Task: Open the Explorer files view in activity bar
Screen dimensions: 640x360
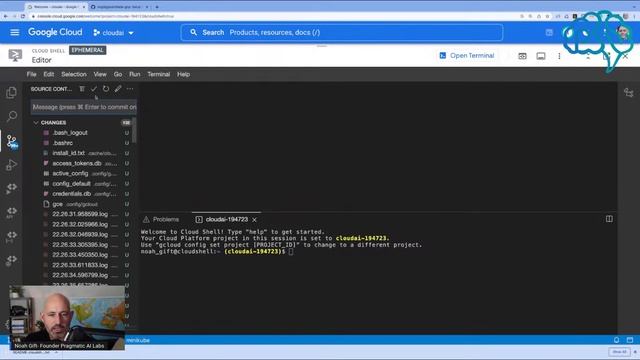Action: point(11,93)
